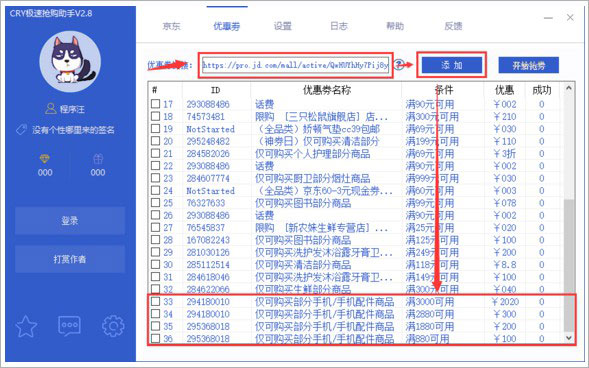
Task: Select ID 76545837 cell
Action: (x=205, y=228)
